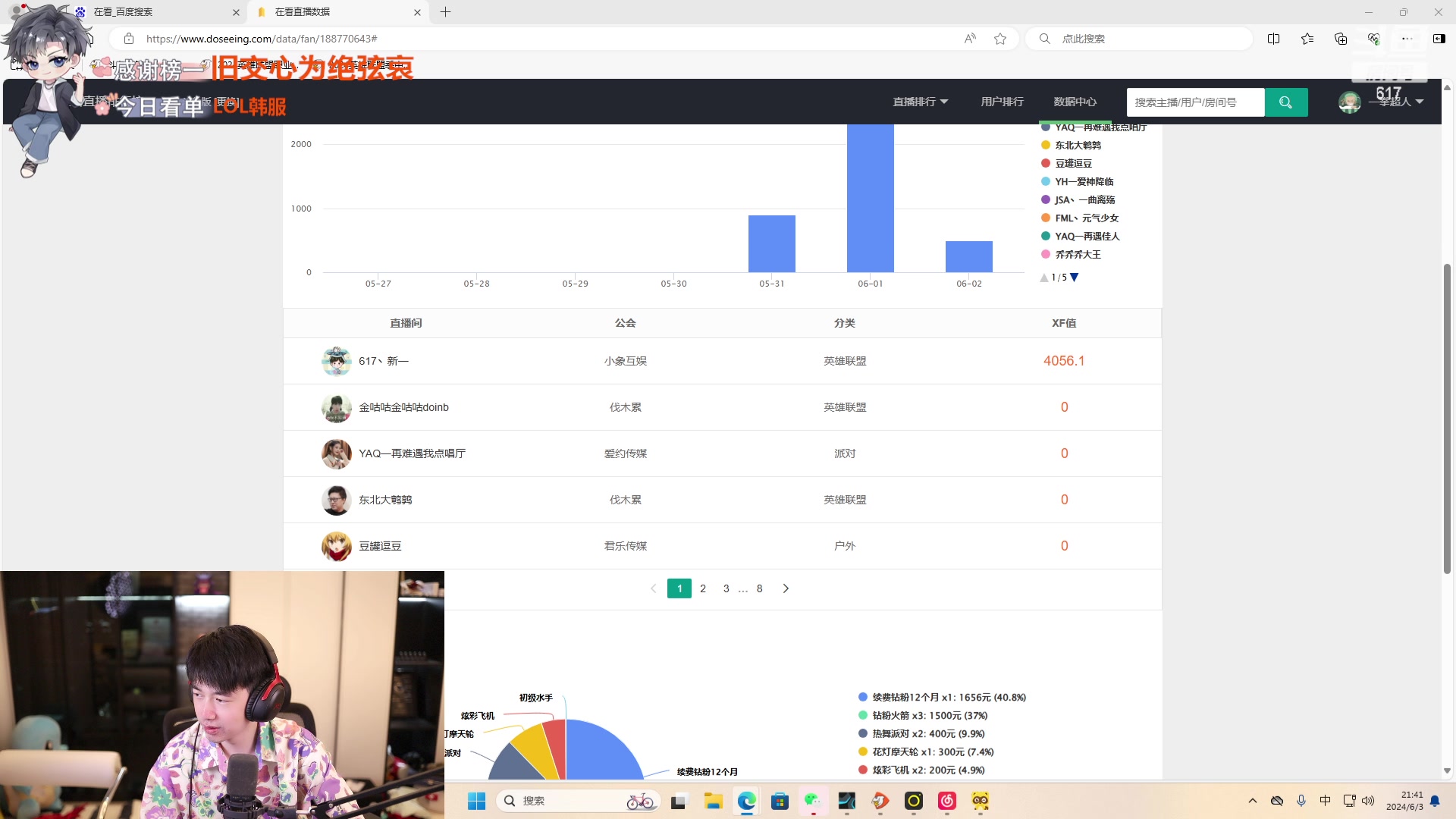
Task: Open the favorites list icon in Edge toolbar
Action: tap(1307, 39)
